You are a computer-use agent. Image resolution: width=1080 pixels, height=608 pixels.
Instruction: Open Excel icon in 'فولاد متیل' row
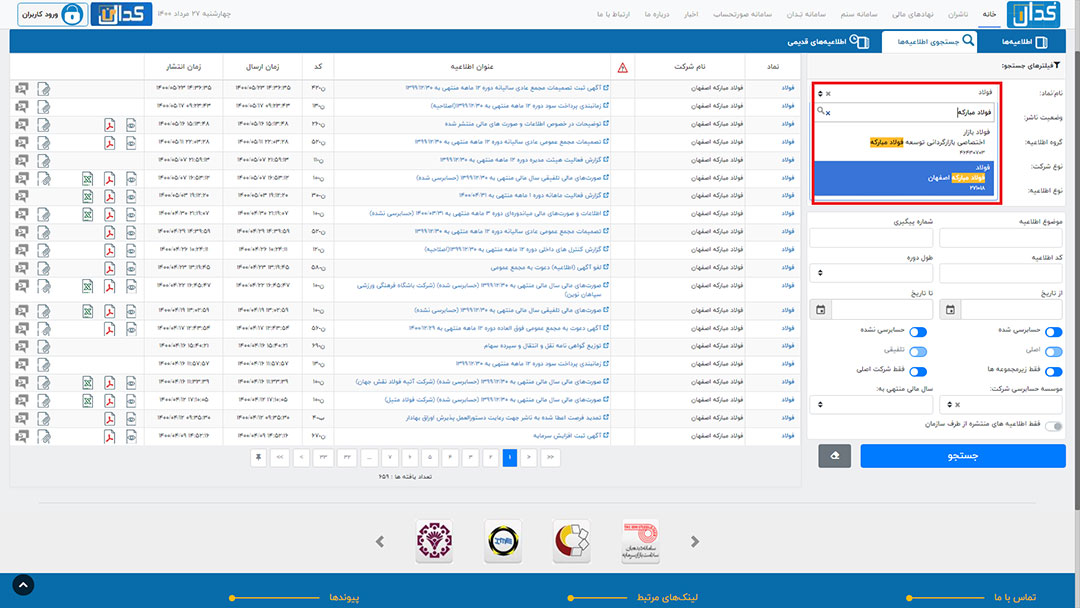click(87, 400)
